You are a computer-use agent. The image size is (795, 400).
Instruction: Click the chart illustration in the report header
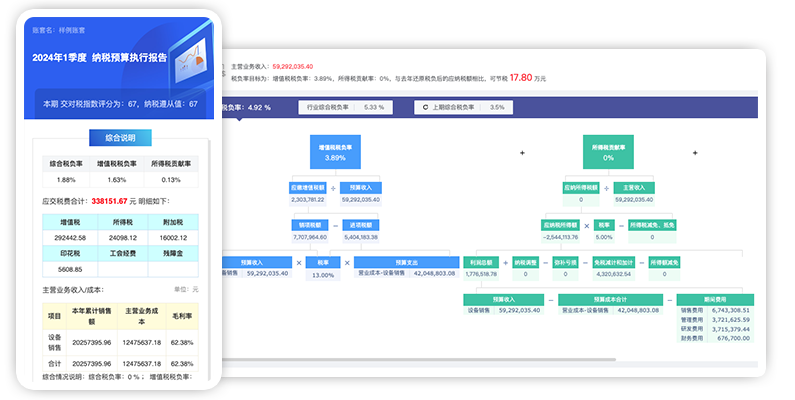coord(191,60)
